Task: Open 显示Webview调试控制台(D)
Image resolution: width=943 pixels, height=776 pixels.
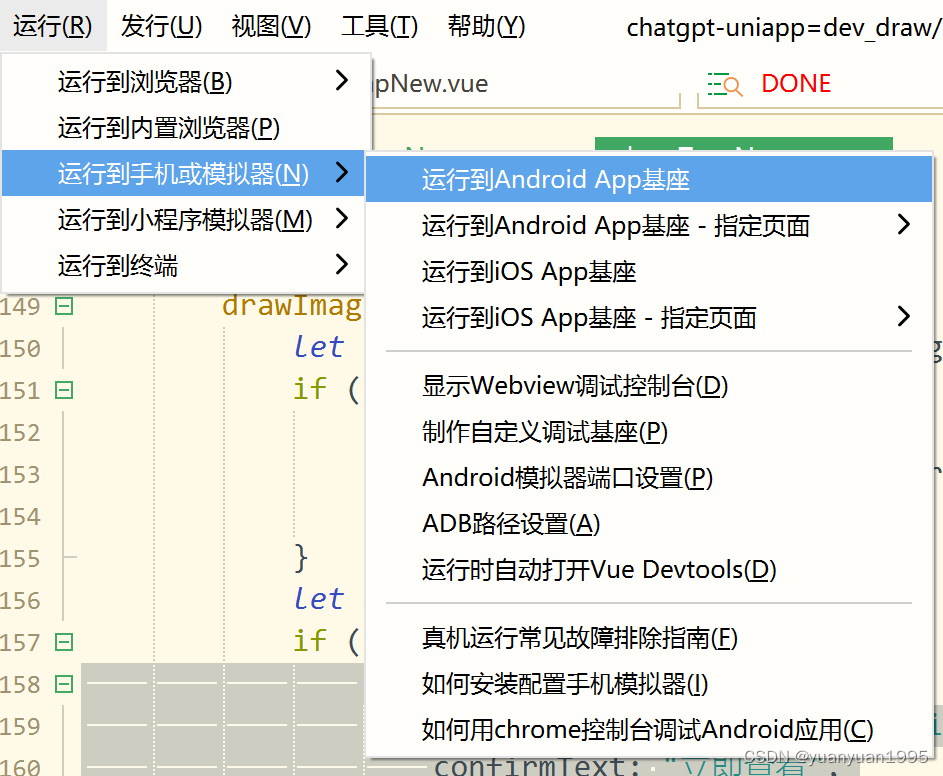Action: (x=649, y=386)
